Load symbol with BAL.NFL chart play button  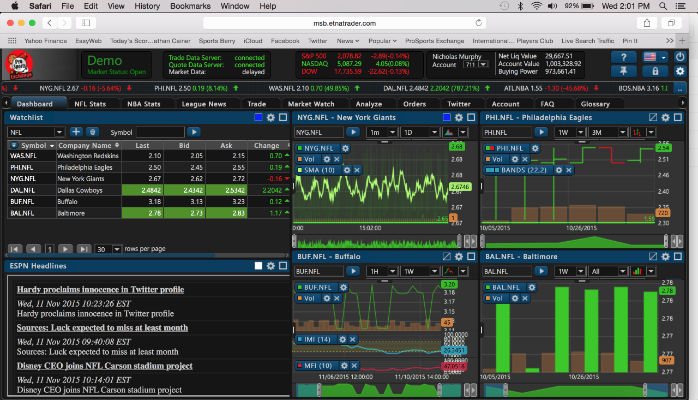coord(541,271)
